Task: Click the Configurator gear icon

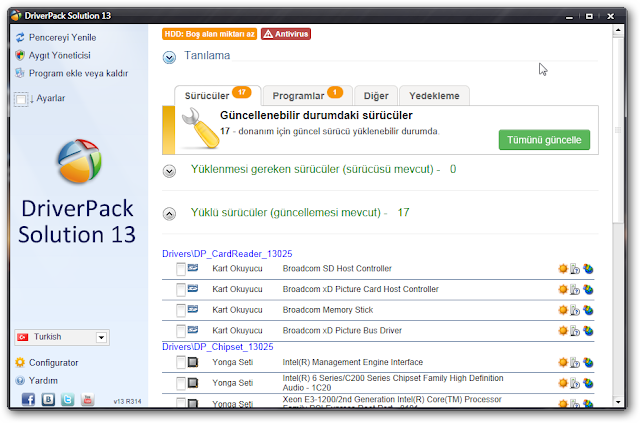Action: 20,363
